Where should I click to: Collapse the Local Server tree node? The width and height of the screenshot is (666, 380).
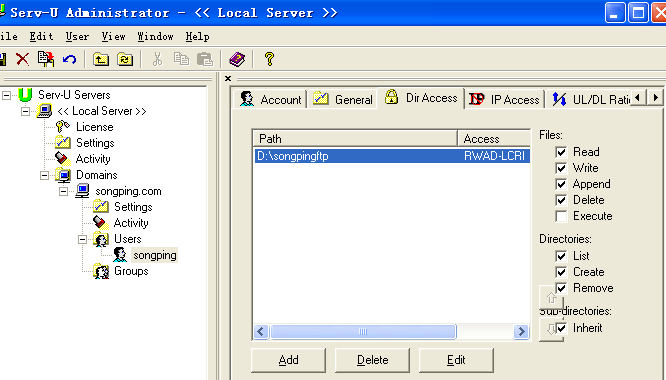coord(25,111)
